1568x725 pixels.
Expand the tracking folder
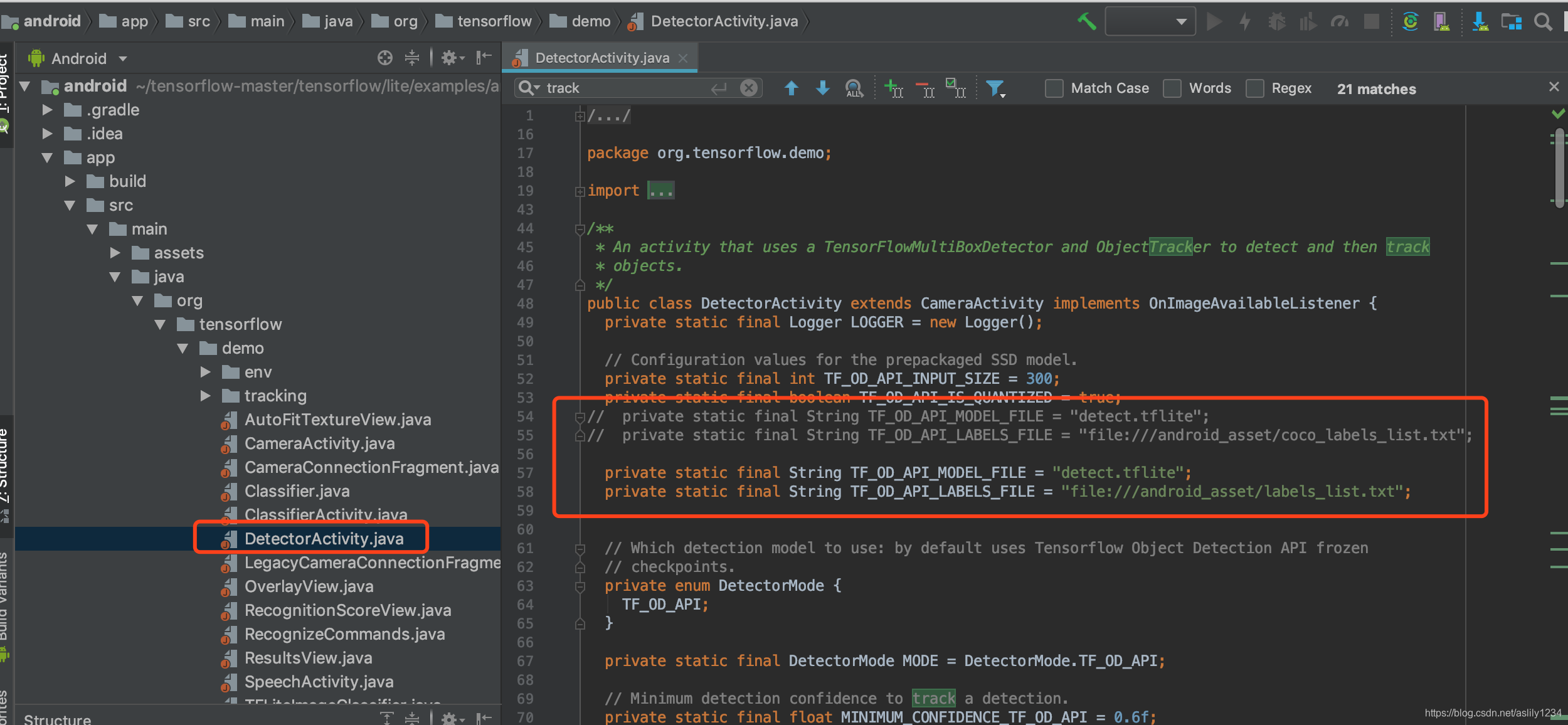(x=205, y=396)
